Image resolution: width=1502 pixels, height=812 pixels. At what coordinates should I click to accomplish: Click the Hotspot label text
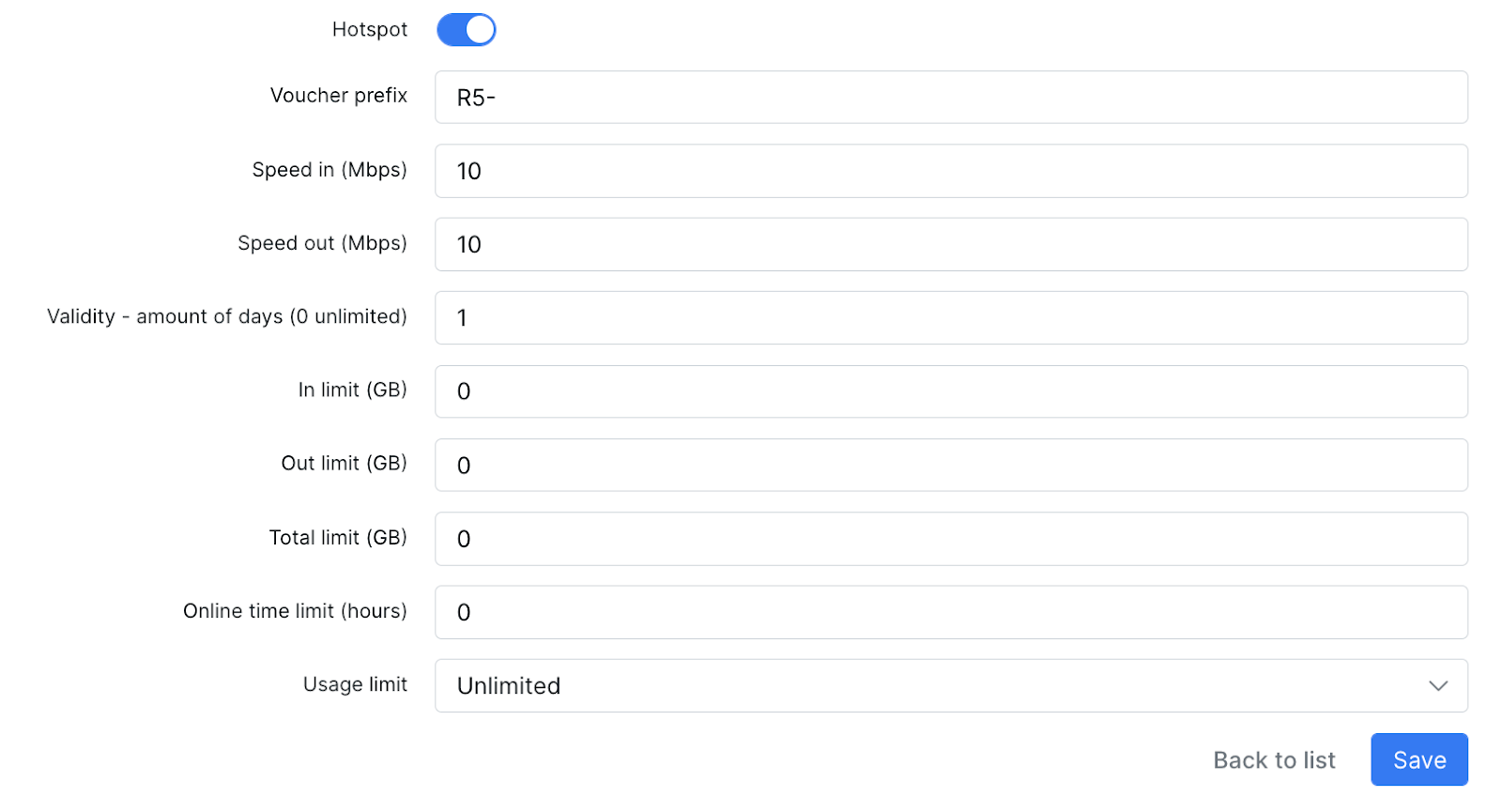click(369, 30)
